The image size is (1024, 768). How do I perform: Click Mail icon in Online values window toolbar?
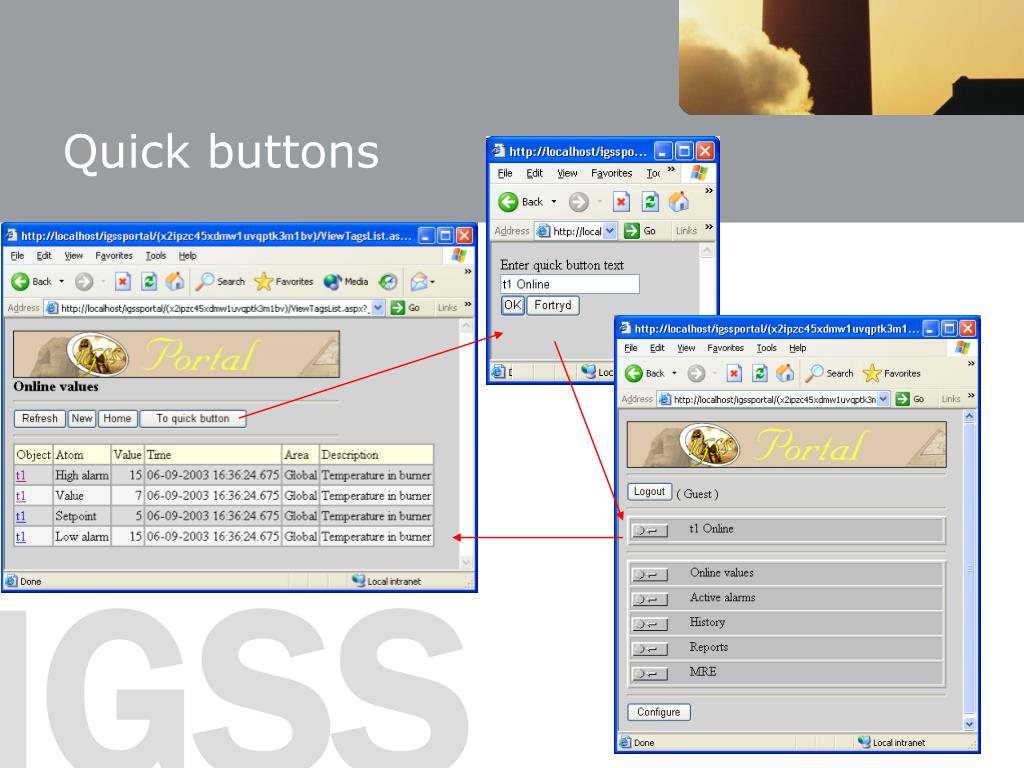coord(419,281)
